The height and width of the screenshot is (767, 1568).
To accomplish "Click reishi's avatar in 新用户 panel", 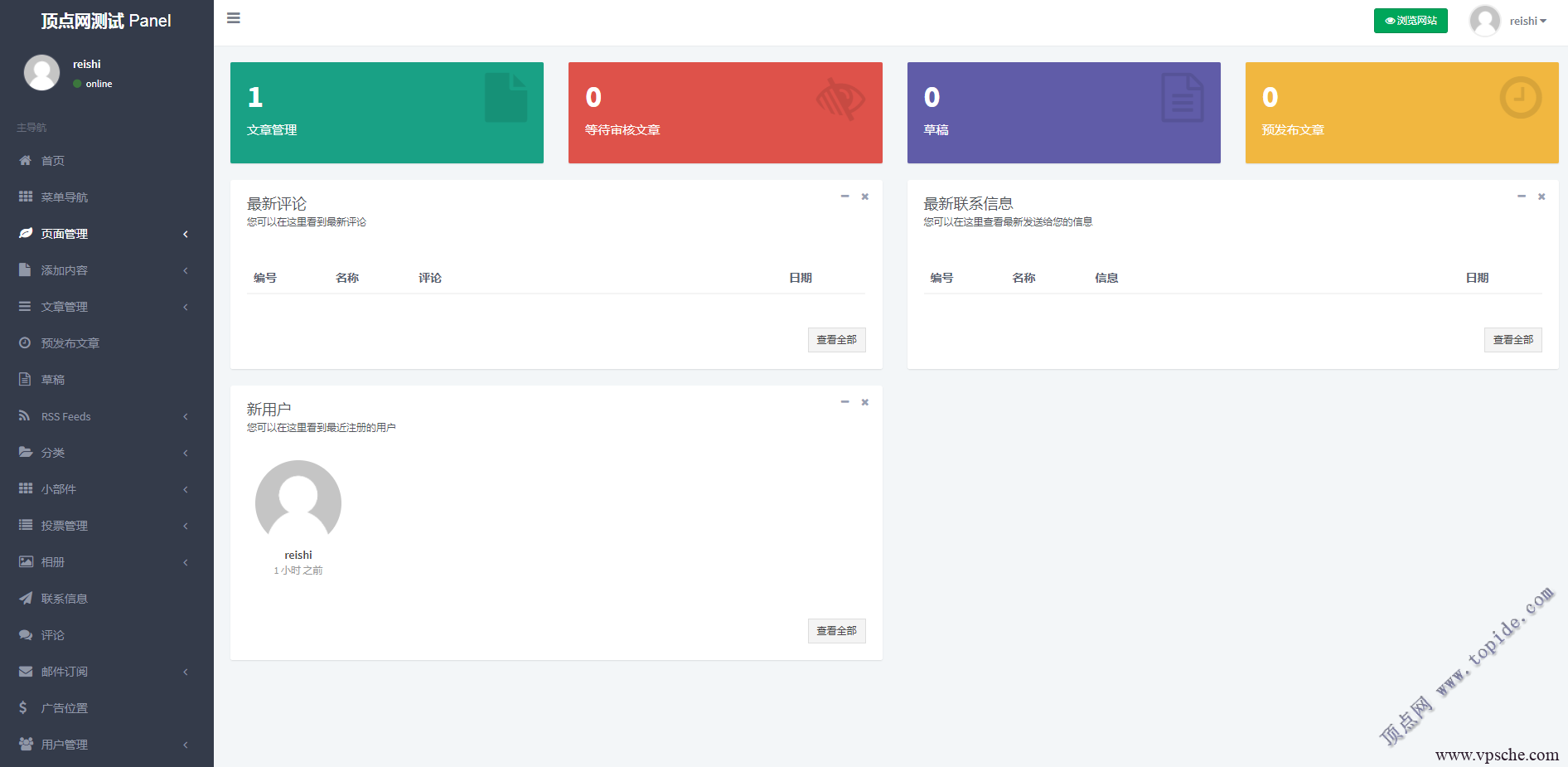I will coord(298,502).
